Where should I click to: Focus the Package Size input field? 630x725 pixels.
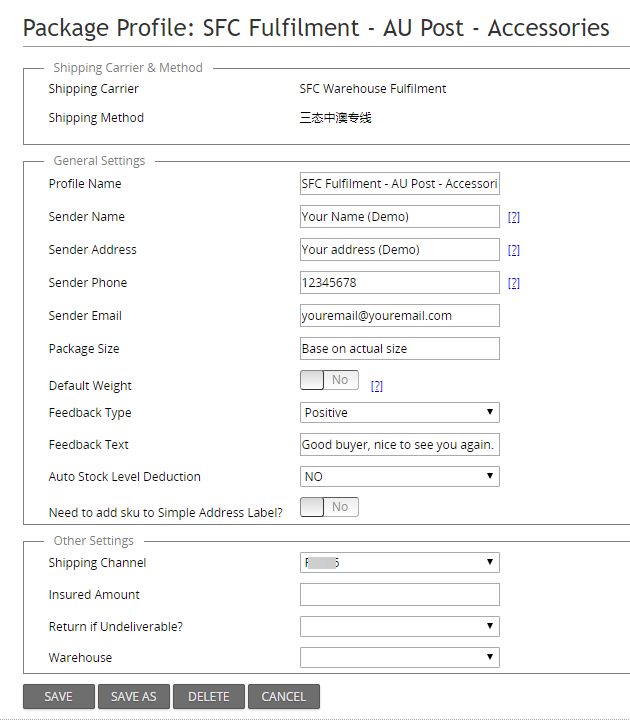click(400, 349)
